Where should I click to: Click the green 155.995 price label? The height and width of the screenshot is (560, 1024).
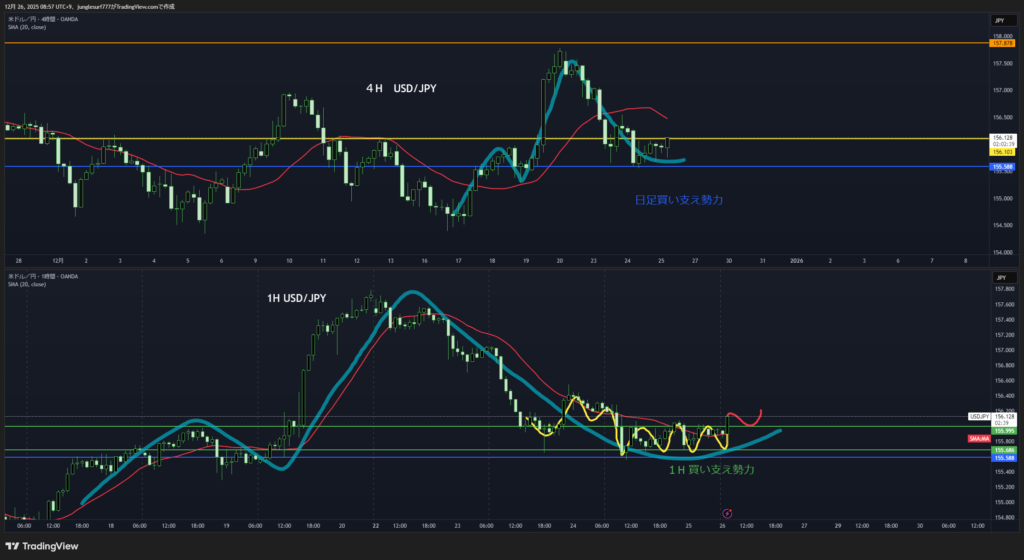click(x=1001, y=430)
